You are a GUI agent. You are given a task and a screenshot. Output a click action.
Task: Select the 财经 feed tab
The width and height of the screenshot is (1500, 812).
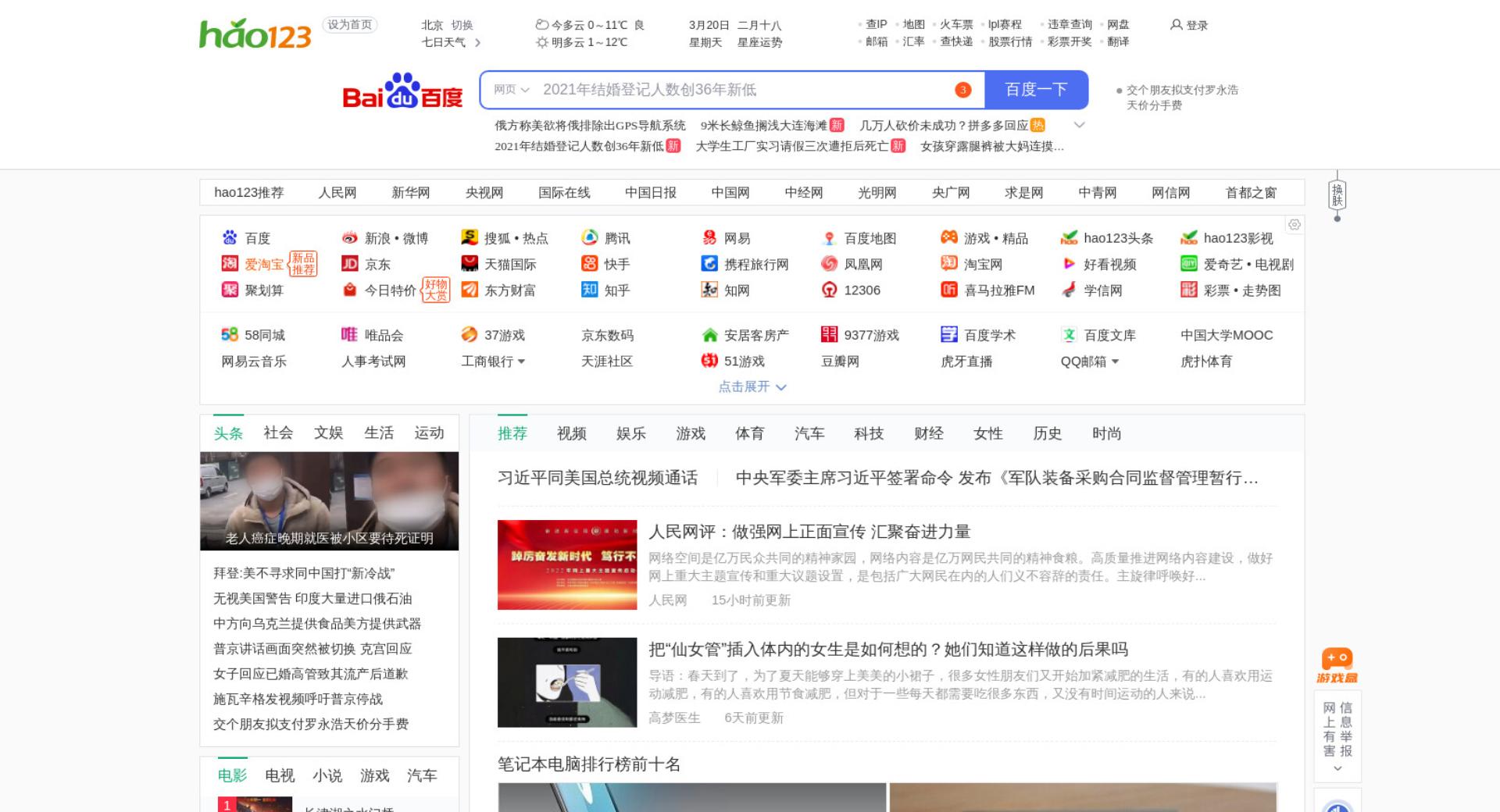point(928,433)
